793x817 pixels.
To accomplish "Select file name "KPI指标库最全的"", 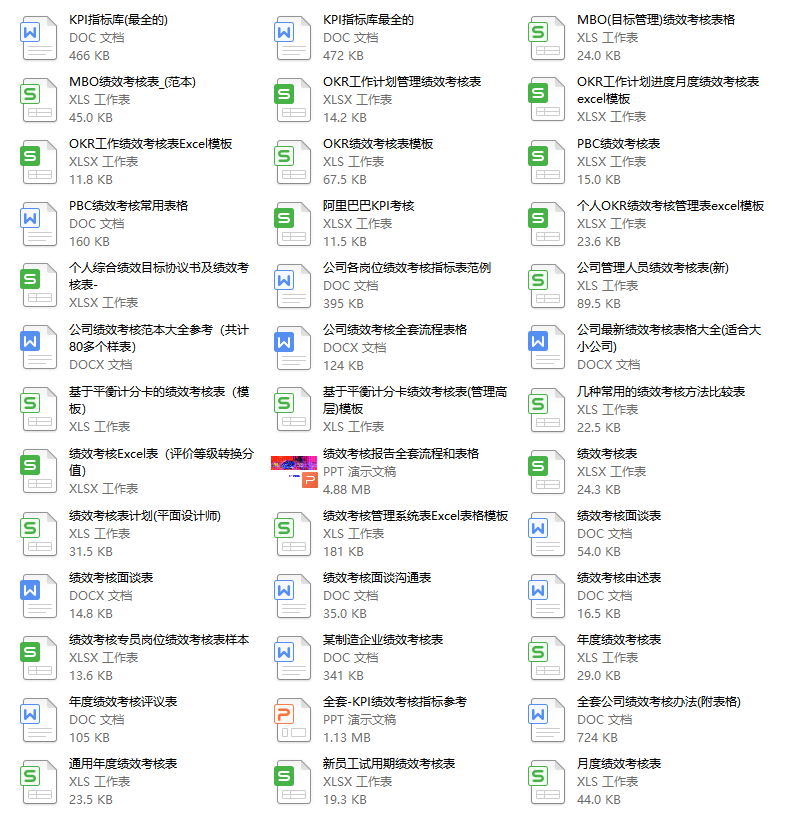I will click(x=368, y=20).
